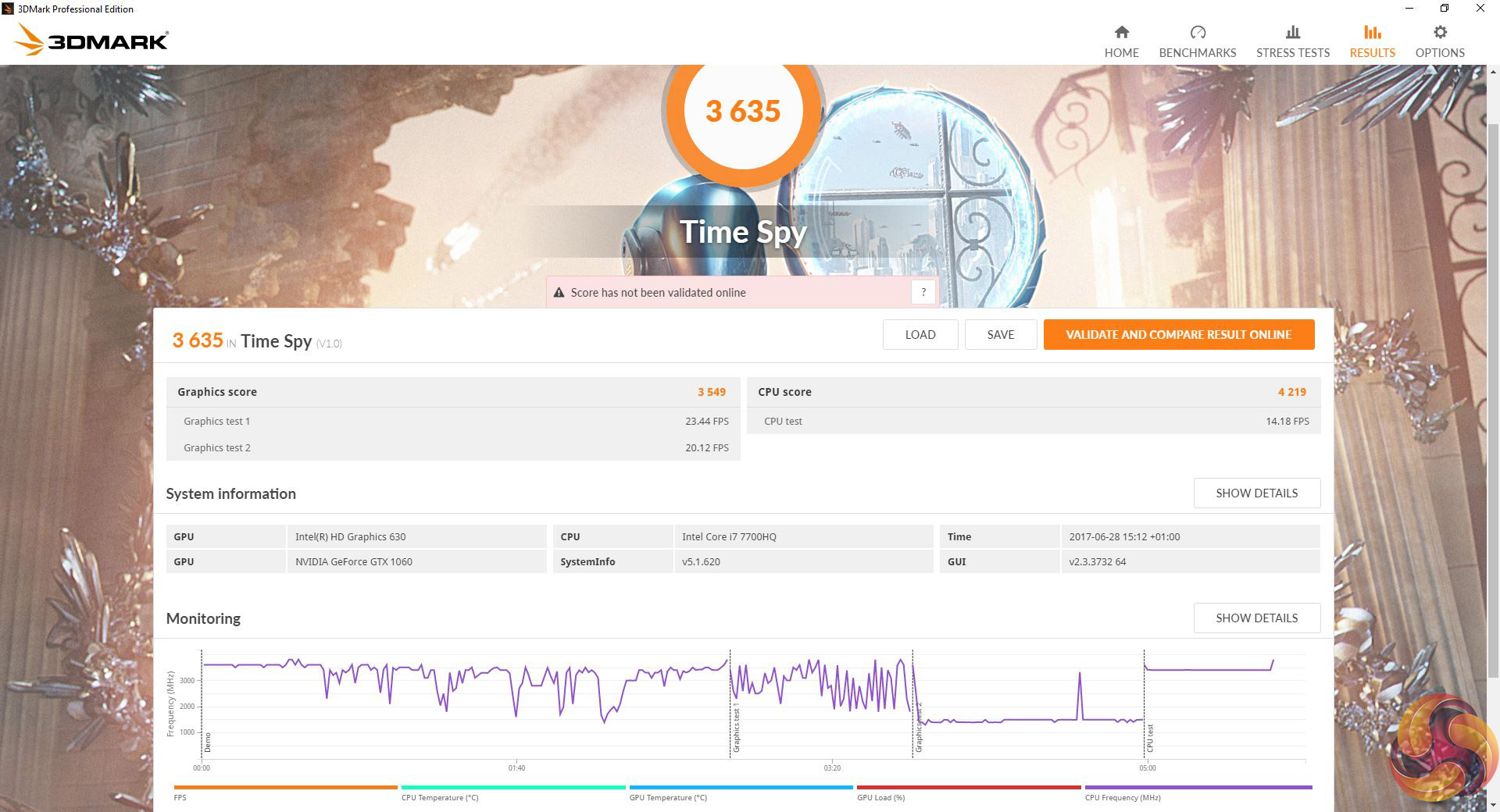Click the 3DMark title bar app icon

[8, 9]
